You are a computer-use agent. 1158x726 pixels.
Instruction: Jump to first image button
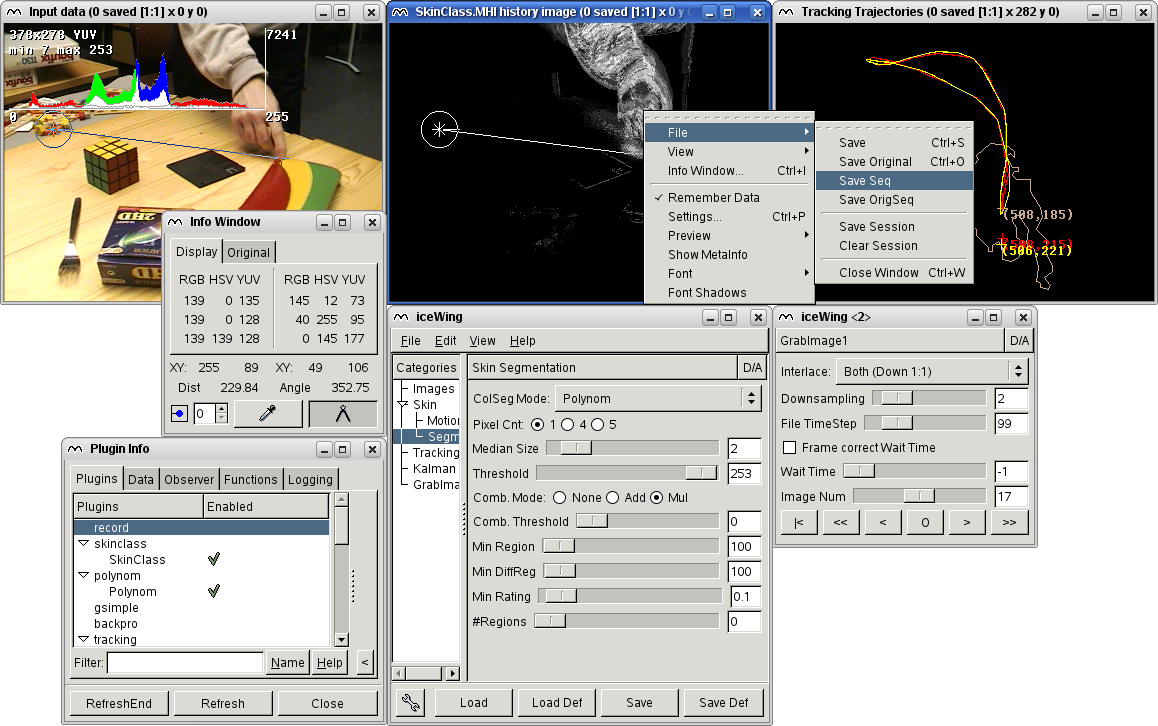(798, 521)
